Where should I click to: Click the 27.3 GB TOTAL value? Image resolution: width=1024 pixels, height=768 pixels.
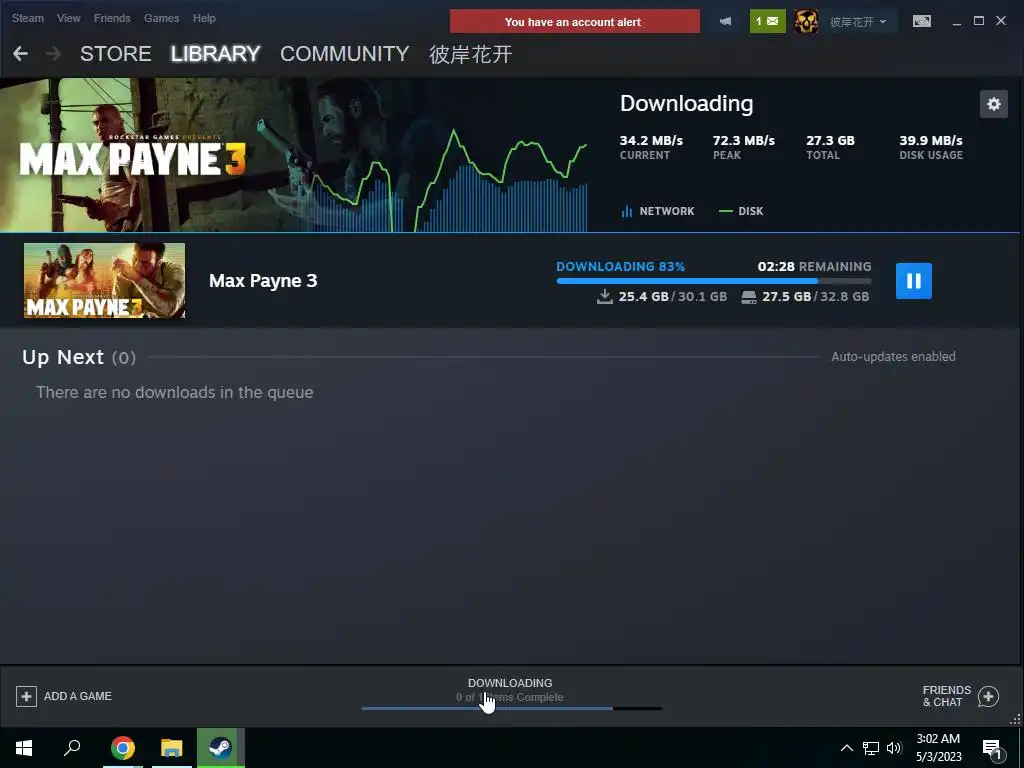830,140
